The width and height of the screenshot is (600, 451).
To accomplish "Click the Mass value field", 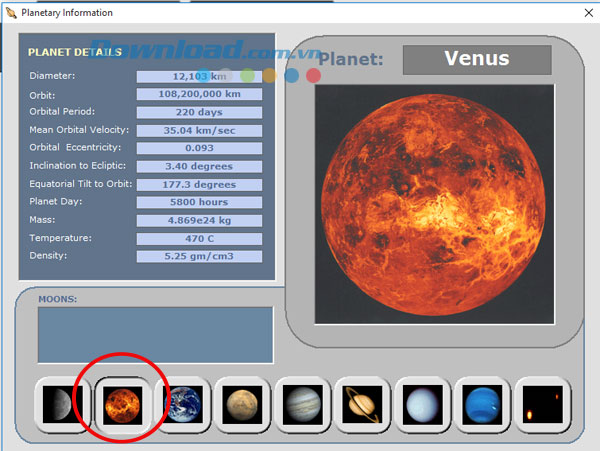I will click(199, 220).
